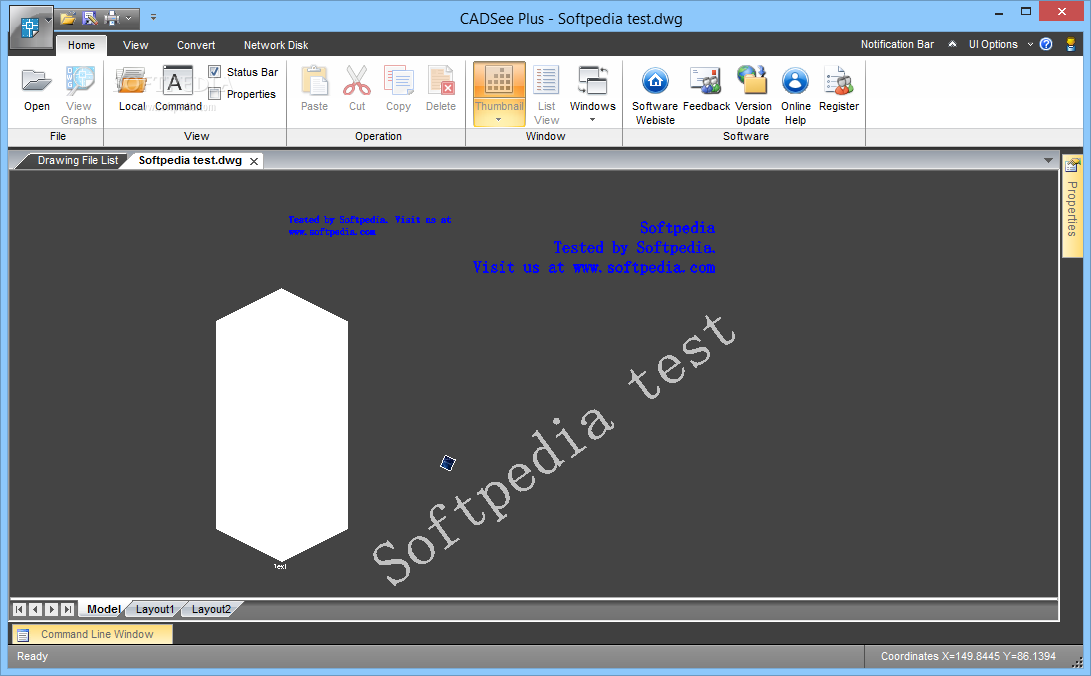
Task: Open Online Help
Action: 795,95
